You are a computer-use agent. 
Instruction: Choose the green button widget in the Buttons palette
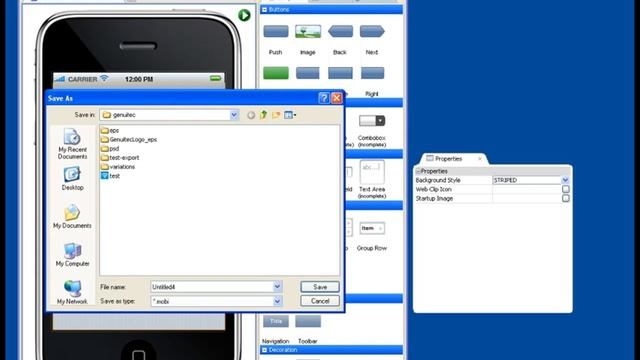tap(276, 73)
